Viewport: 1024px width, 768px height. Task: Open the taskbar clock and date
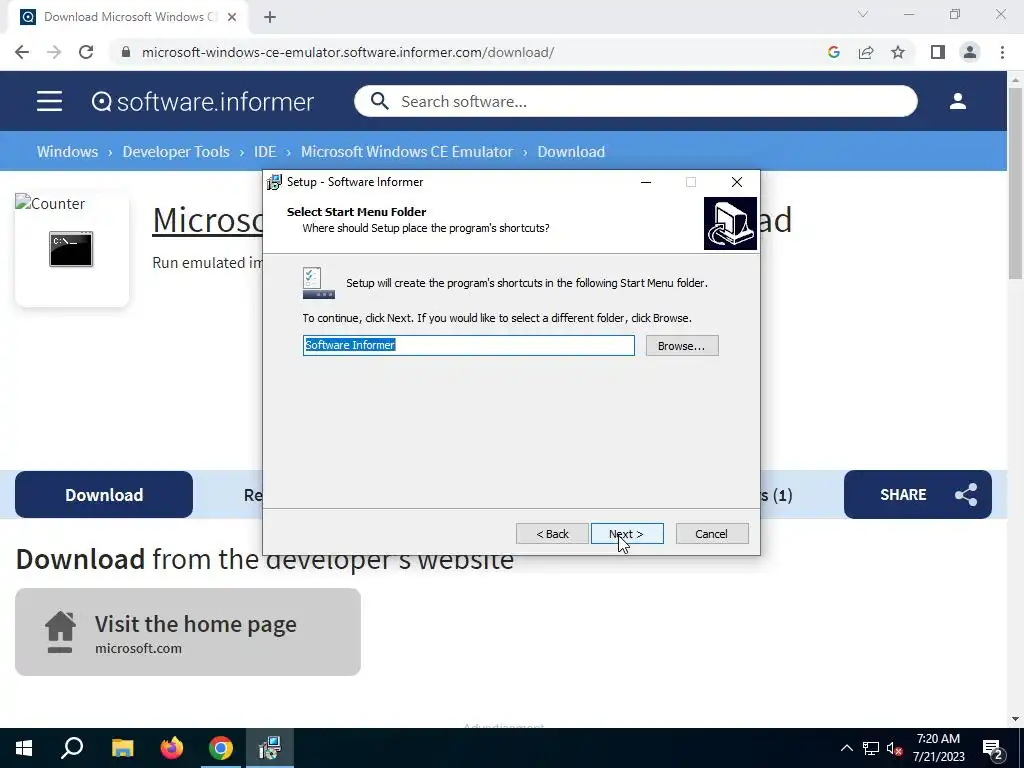tap(938, 748)
